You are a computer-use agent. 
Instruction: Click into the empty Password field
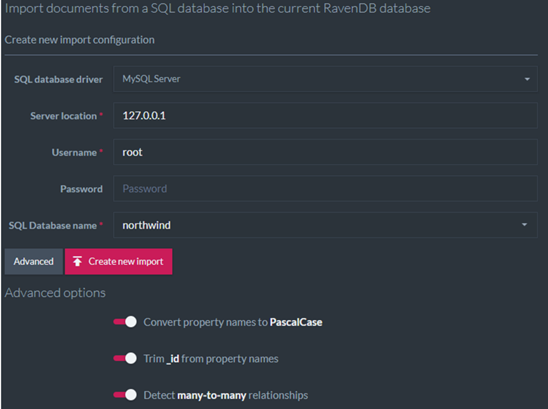click(x=325, y=189)
